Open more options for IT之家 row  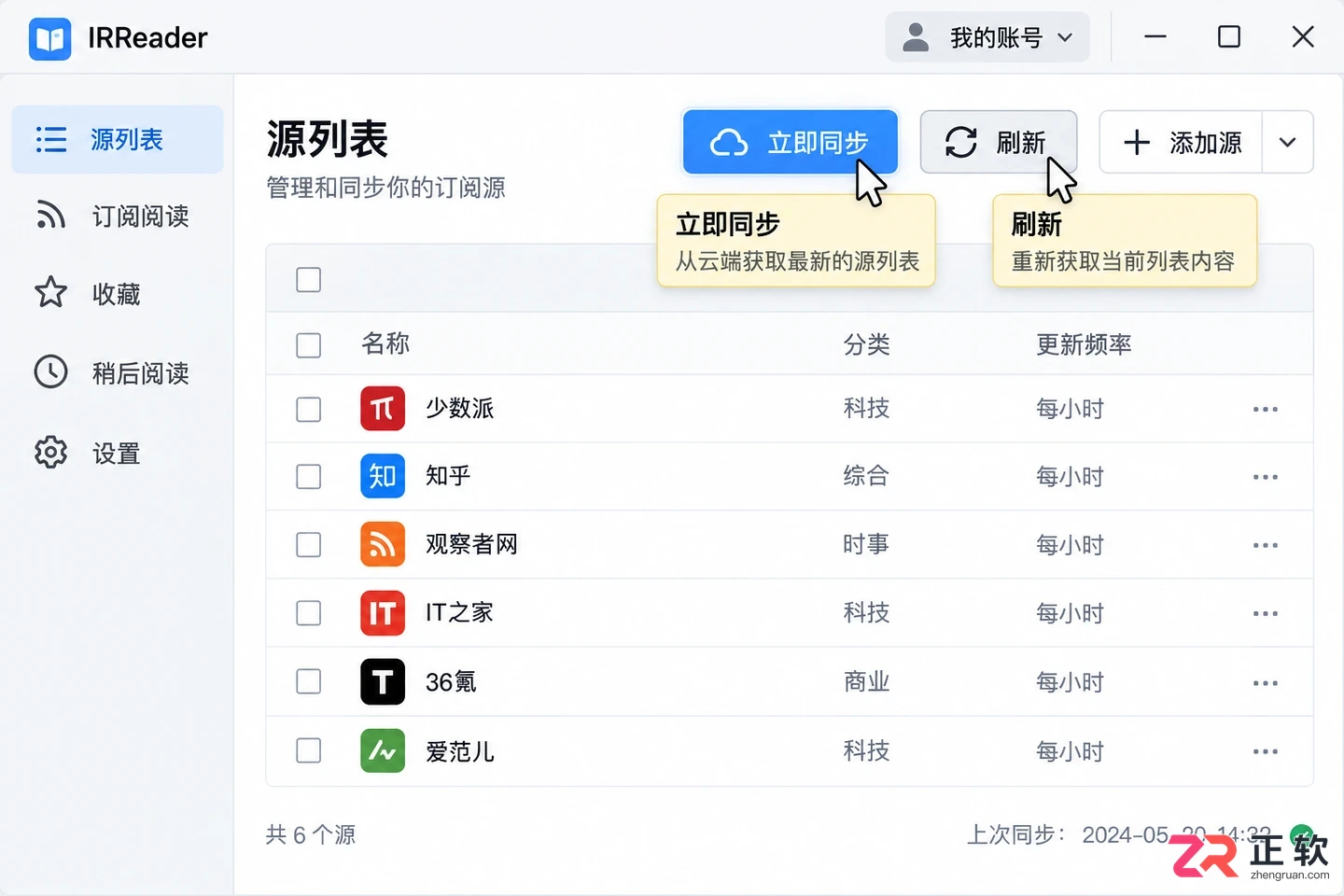[x=1266, y=613]
